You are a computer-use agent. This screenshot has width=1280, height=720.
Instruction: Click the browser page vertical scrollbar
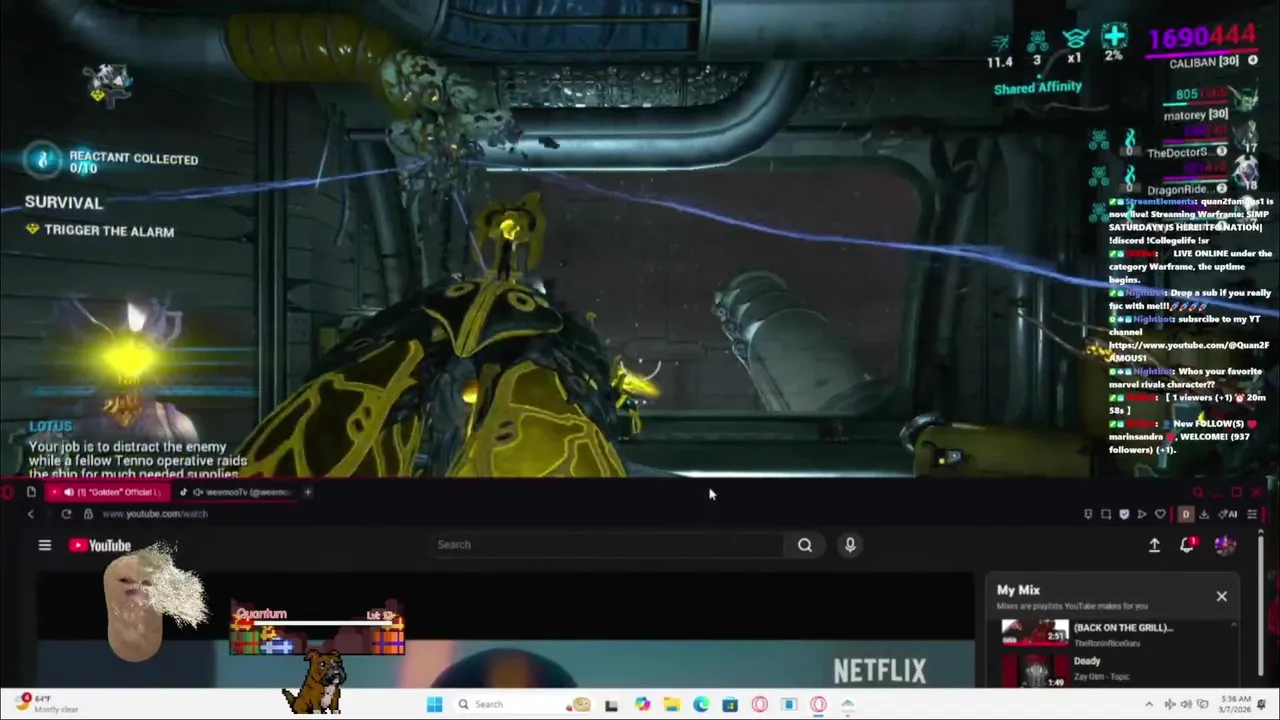click(1261, 608)
